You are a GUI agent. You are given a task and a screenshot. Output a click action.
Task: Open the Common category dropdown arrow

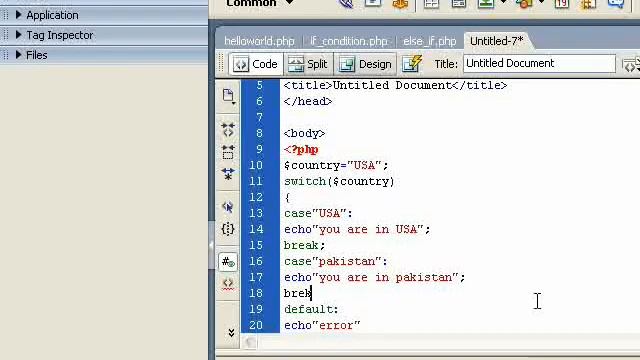point(289,3)
